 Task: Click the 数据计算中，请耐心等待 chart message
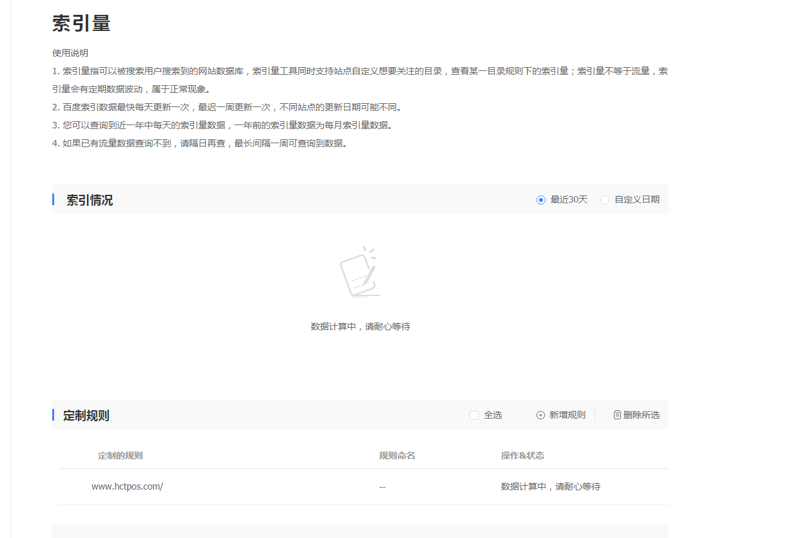[x=360, y=327]
